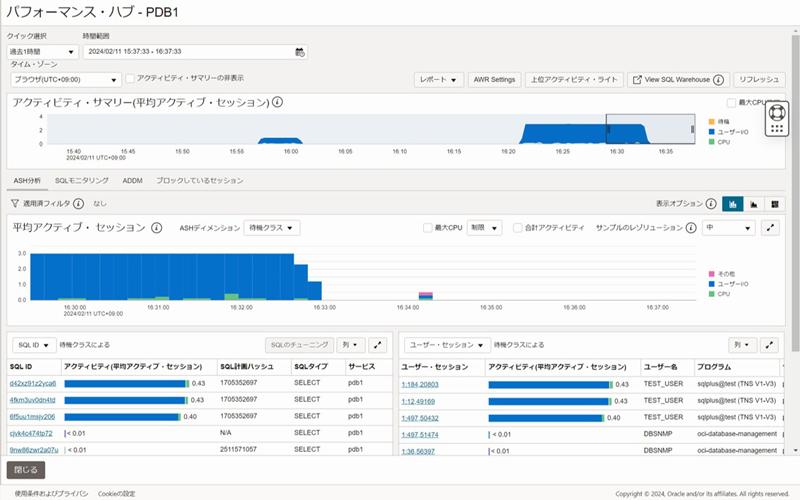The width and height of the screenshot is (800, 500).
Task: Click the User name column header
Action: point(660,367)
